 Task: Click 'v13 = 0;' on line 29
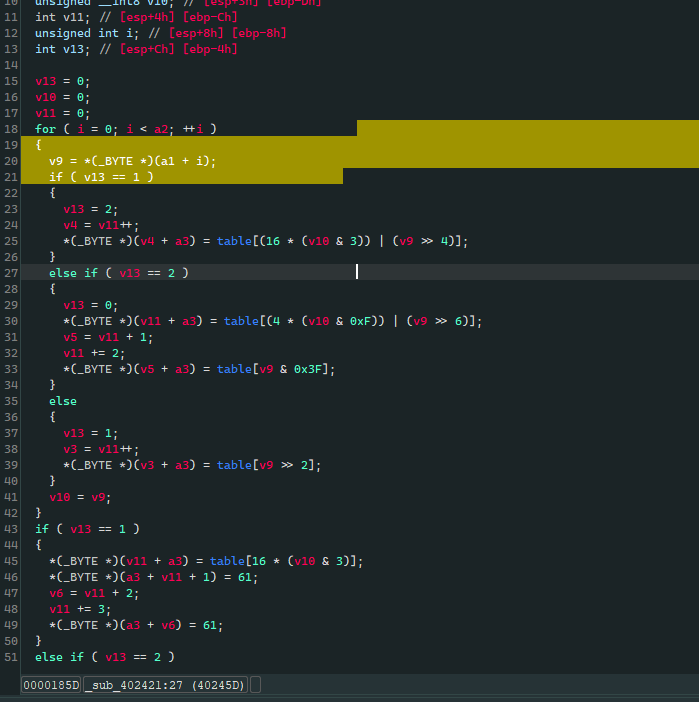(91, 305)
